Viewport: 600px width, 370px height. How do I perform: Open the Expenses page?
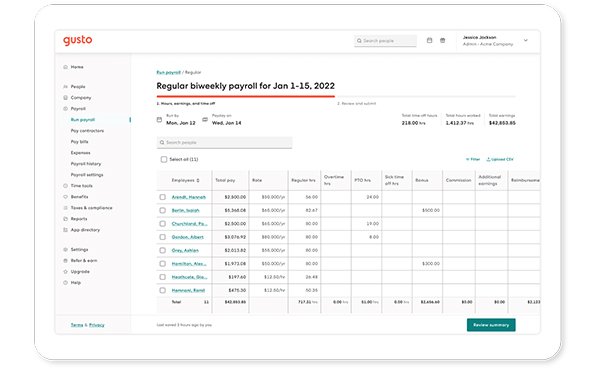click(80, 153)
